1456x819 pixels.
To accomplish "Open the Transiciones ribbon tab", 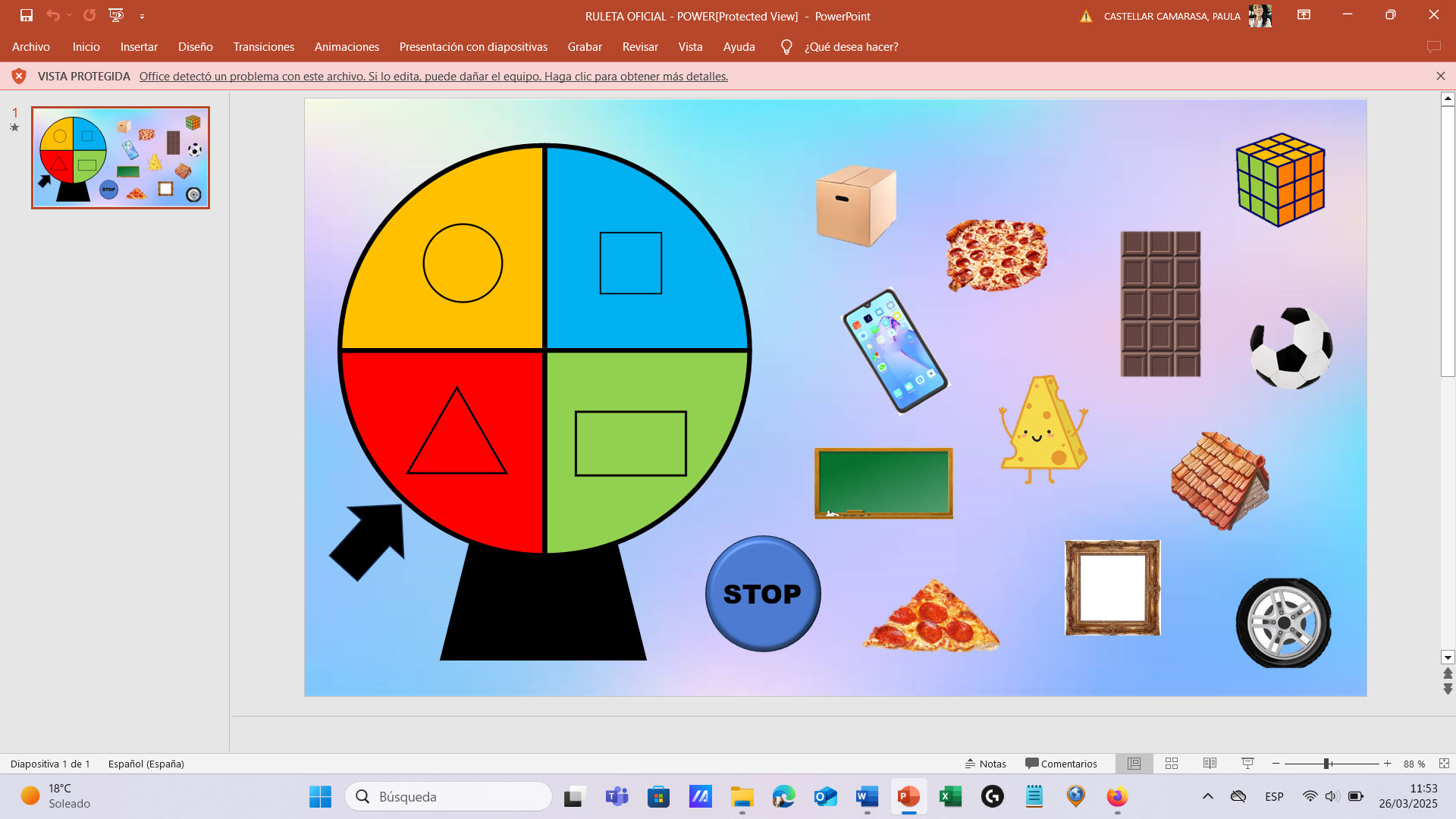I will 263,47.
